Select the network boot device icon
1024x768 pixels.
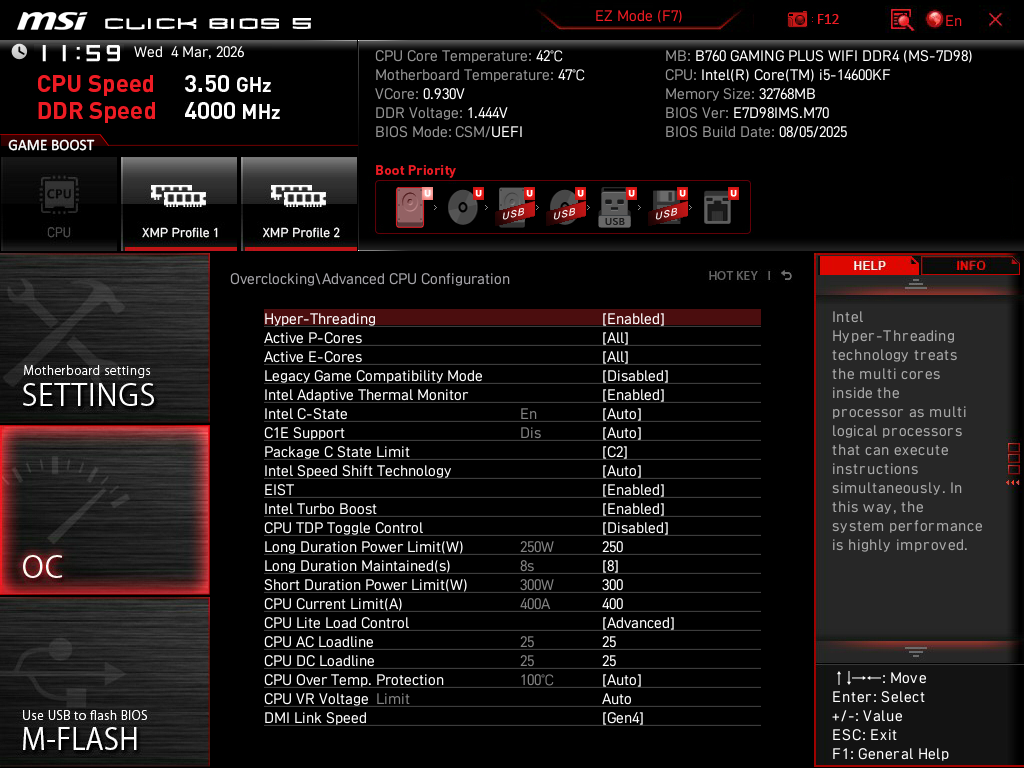pyautogui.click(x=720, y=207)
